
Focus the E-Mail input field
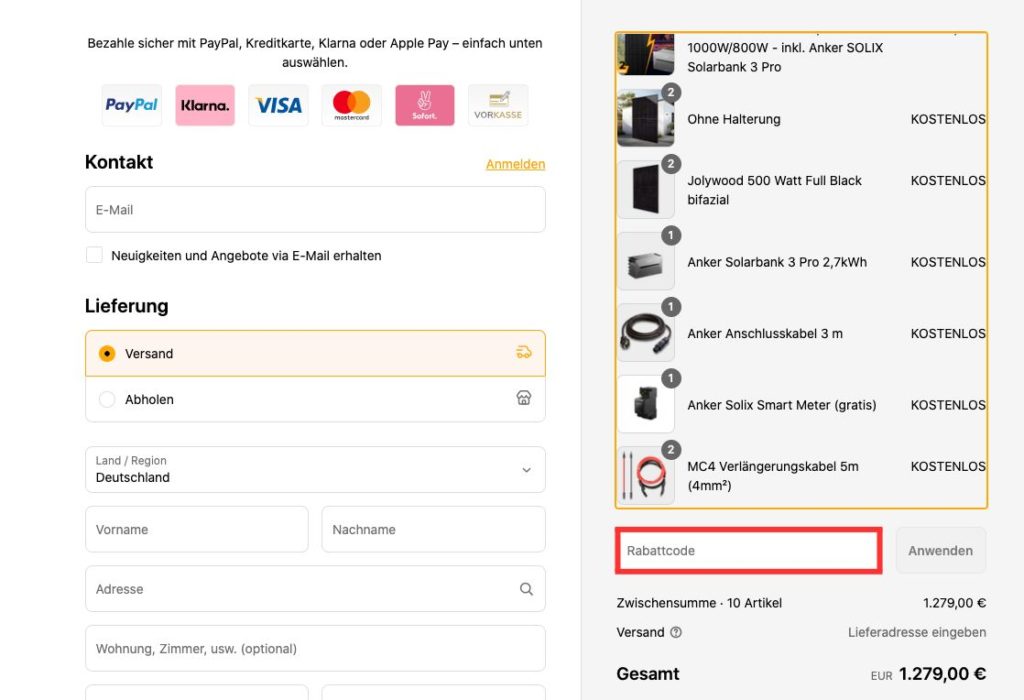(x=315, y=210)
